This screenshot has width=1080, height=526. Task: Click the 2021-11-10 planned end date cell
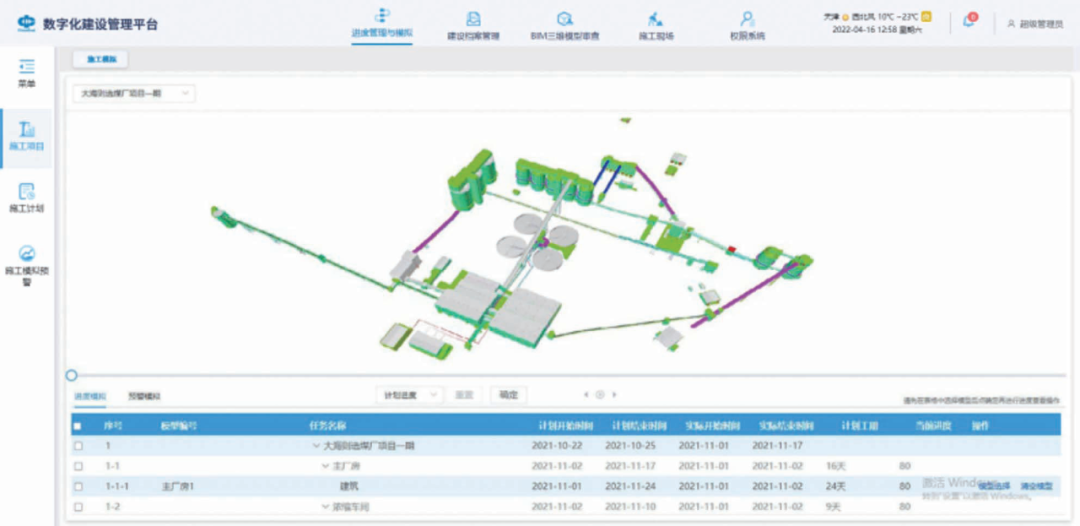tap(631, 507)
